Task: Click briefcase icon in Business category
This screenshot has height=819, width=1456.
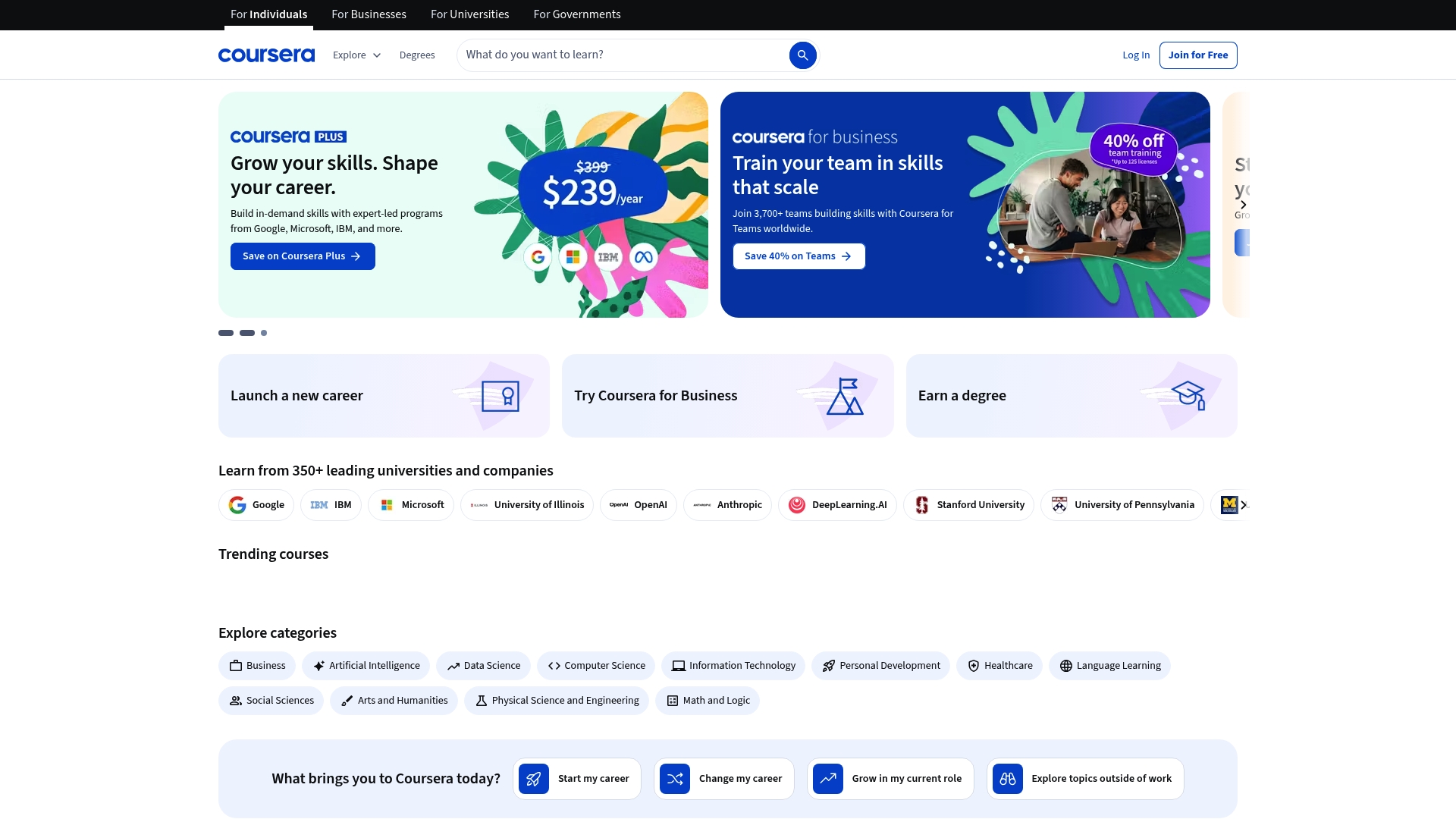Action: pos(236,666)
